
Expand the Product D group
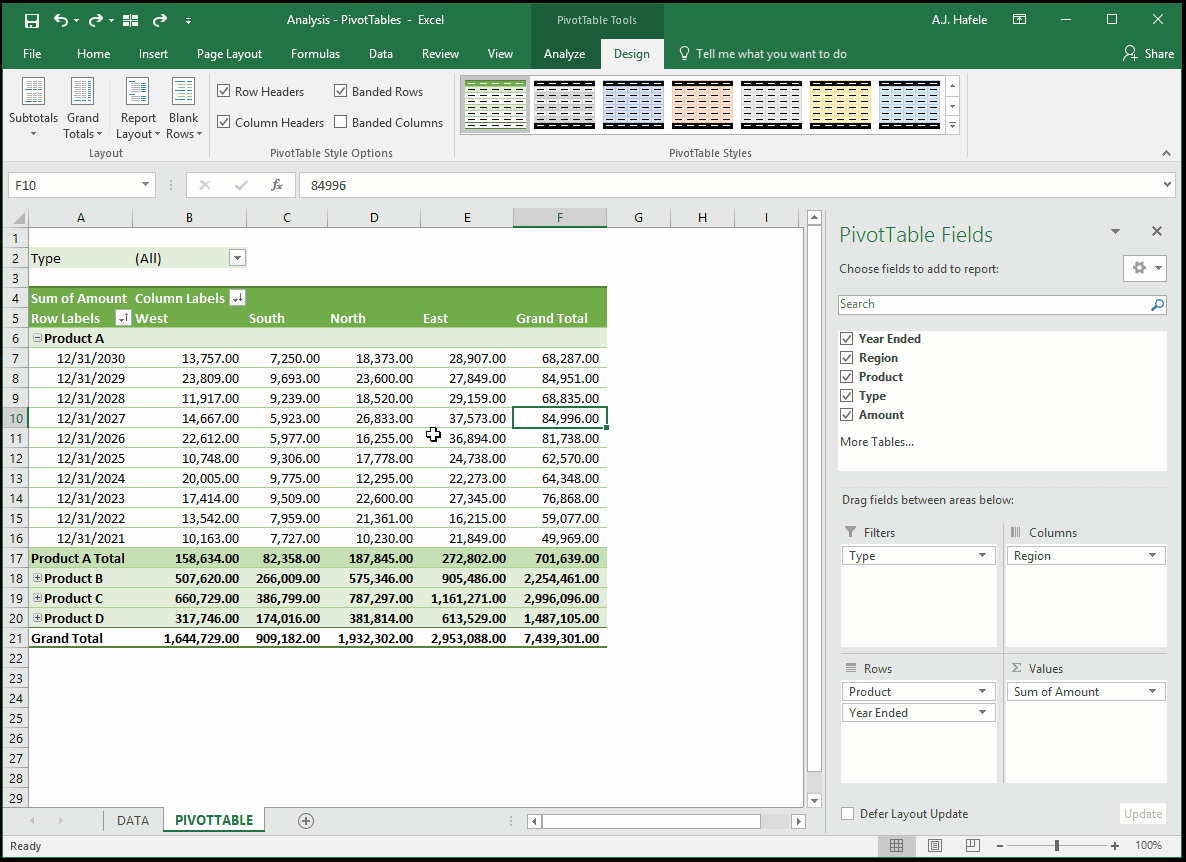click(x=37, y=618)
